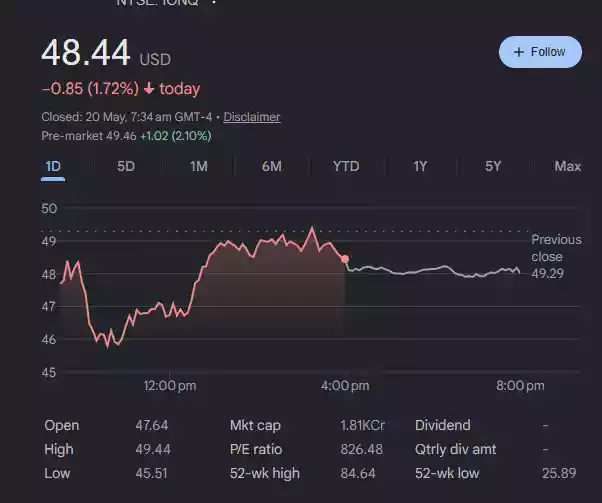The image size is (602, 503).
Task: Click the 47 y-axis label
Action: pos(49,306)
